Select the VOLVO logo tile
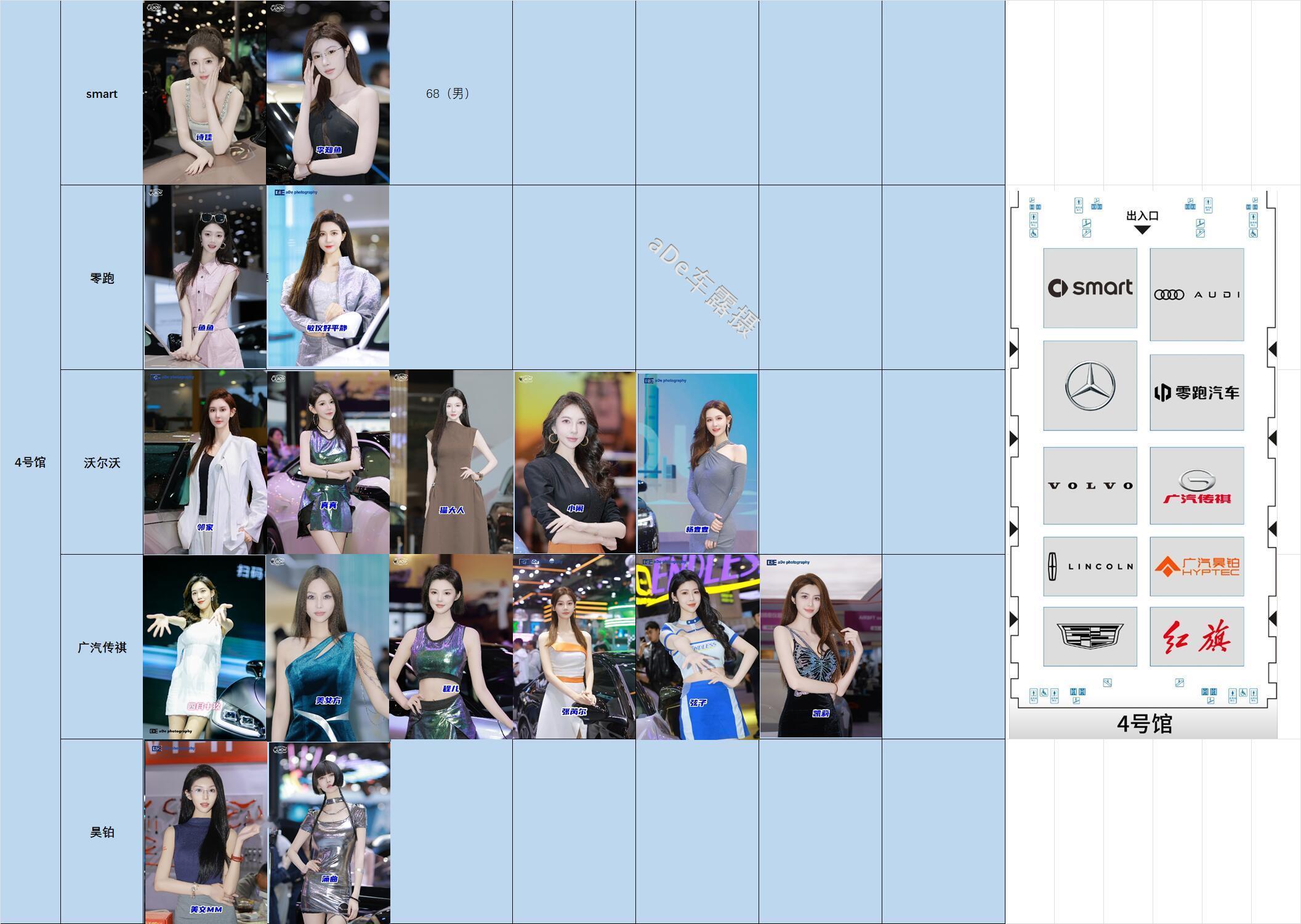Screen dimensions: 1301x924 pyautogui.click(x=1090, y=486)
